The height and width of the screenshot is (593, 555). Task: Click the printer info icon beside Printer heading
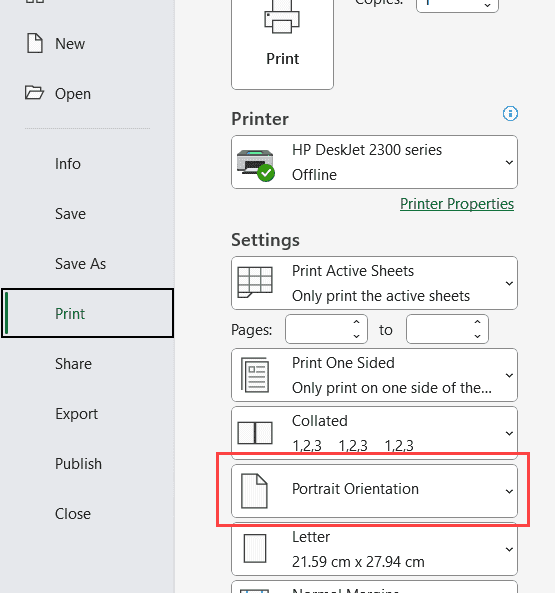510,113
